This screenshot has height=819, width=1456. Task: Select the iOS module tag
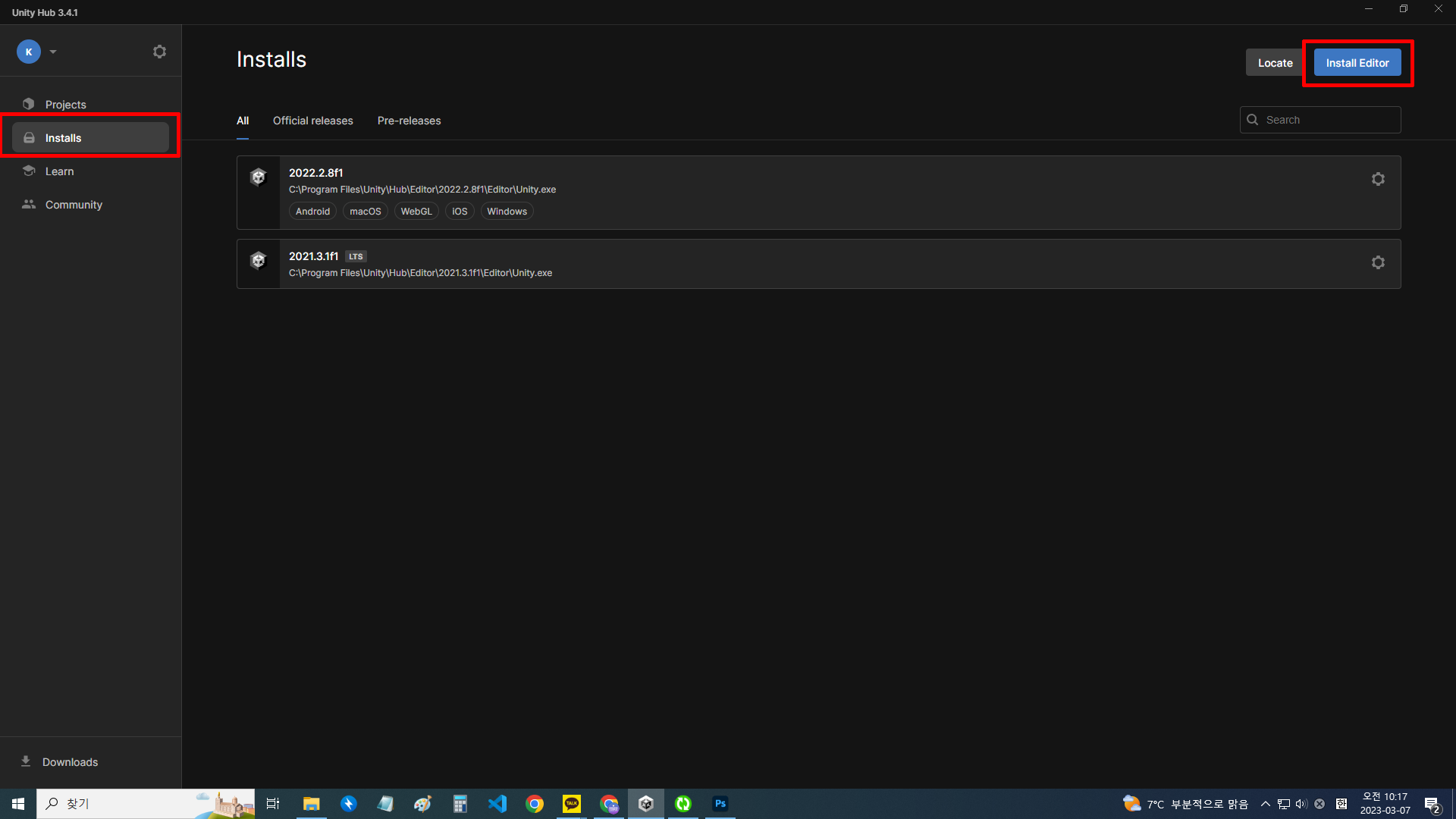click(x=460, y=212)
